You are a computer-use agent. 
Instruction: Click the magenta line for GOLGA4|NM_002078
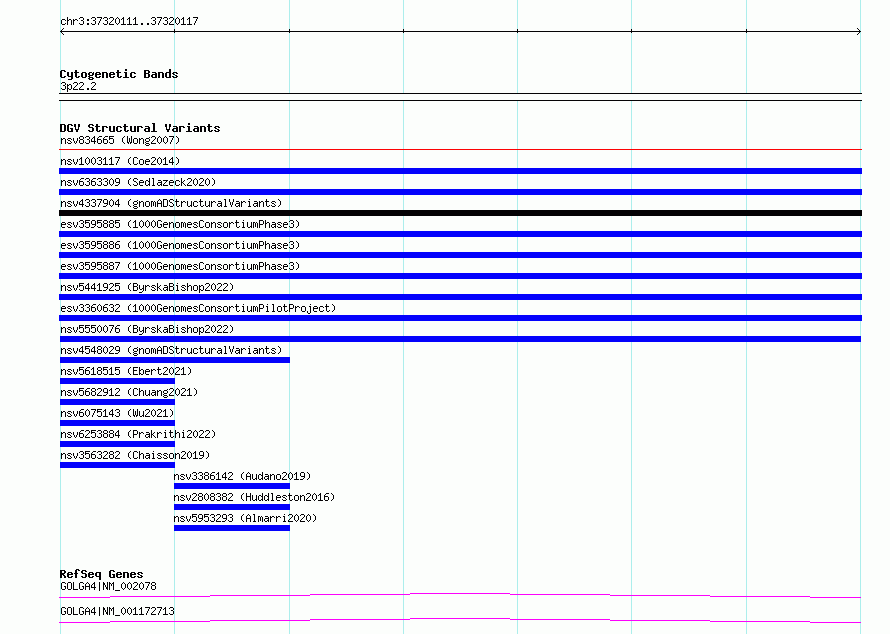tap(460, 595)
